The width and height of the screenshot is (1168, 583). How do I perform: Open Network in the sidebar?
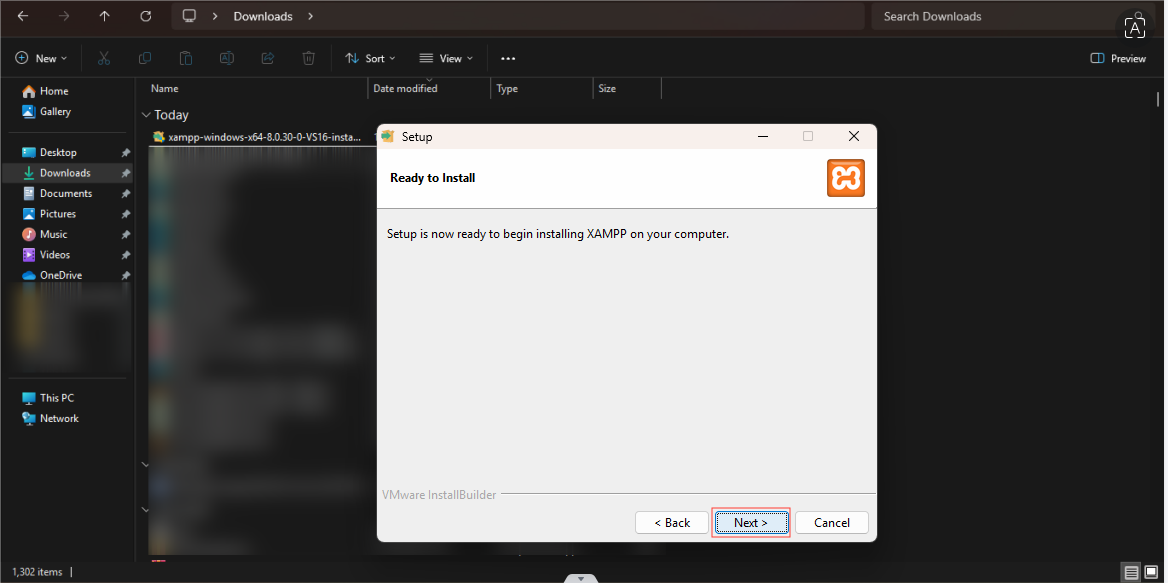pyautogui.click(x=51, y=418)
